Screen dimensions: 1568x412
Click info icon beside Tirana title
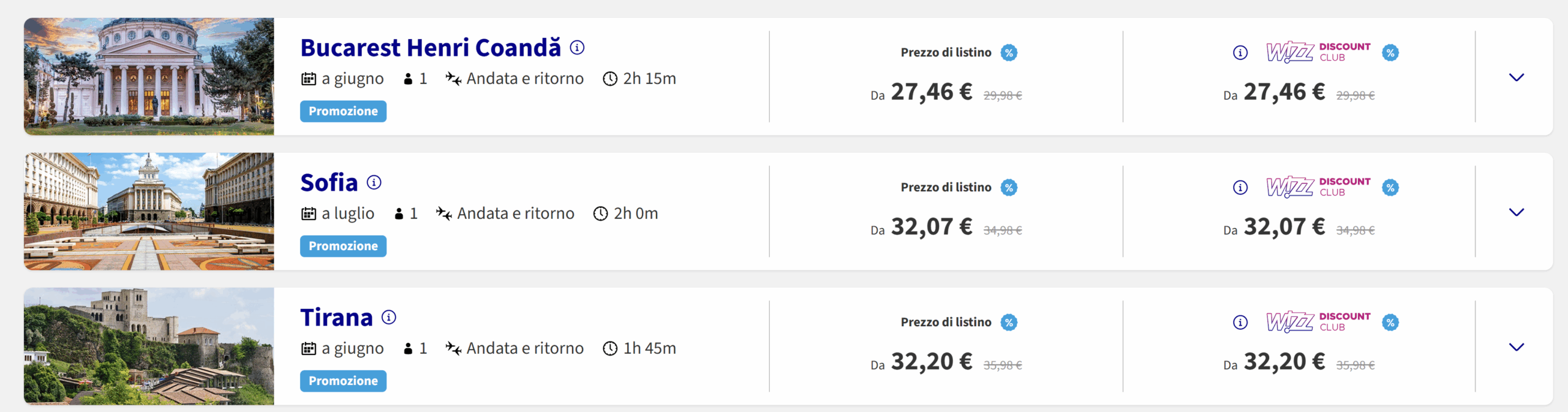pos(389,317)
